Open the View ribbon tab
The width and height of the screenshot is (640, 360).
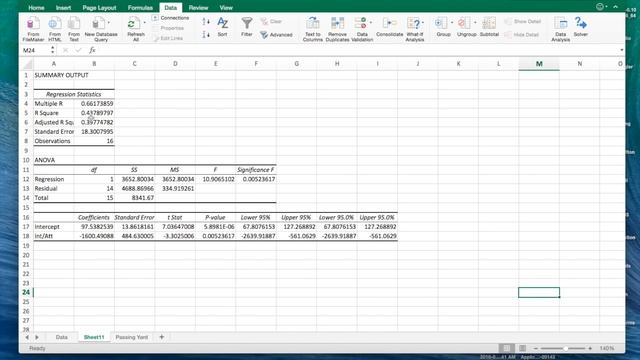226,8
